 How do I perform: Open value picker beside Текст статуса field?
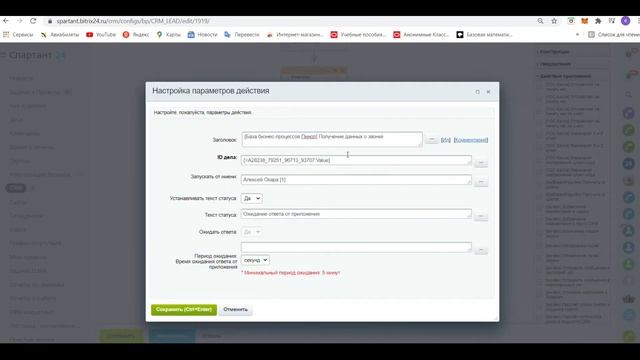coord(481,216)
